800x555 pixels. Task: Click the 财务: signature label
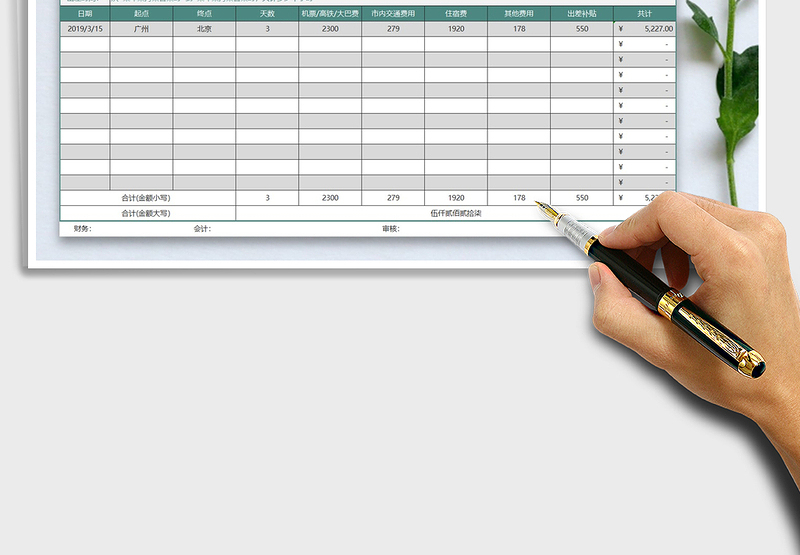(x=83, y=229)
